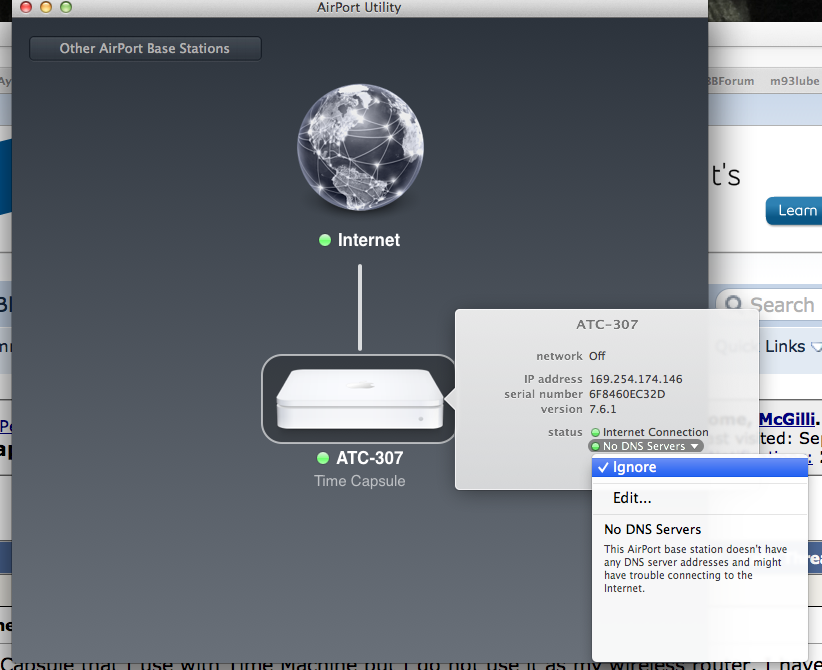Close the AirPort Utility window
Screen dimensions: 822x670
pyautogui.click(x=26, y=7)
